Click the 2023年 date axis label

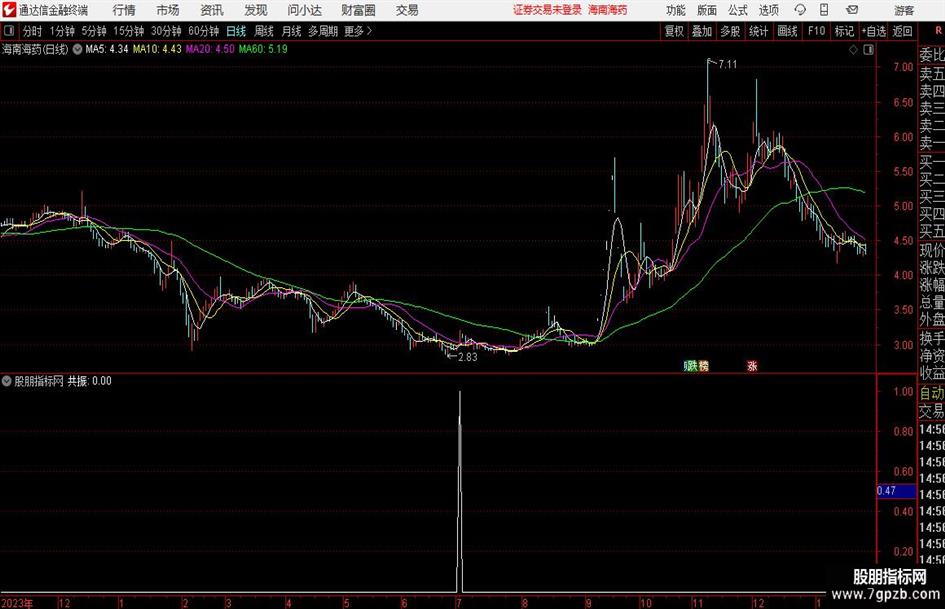point(17,603)
